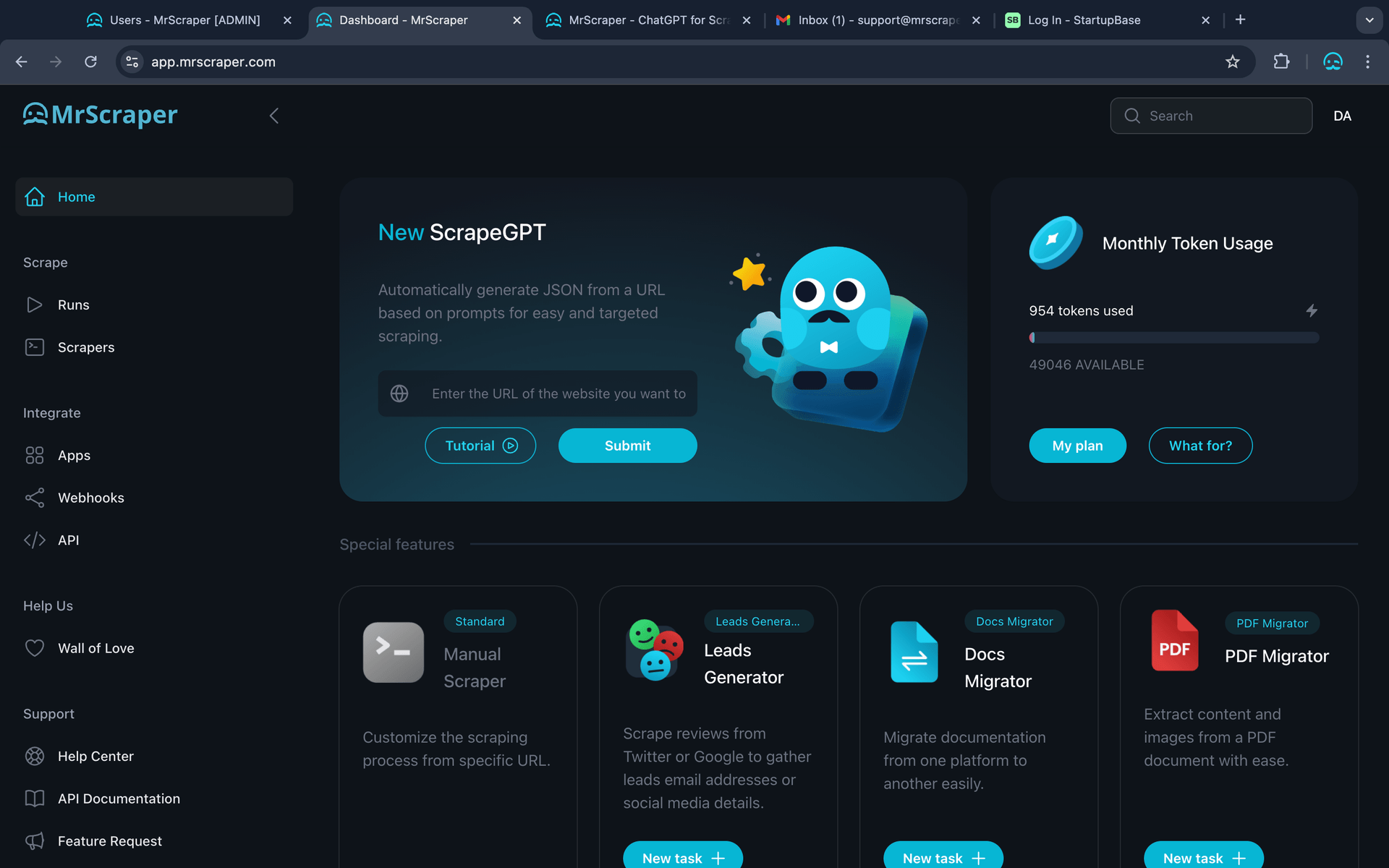Image resolution: width=1389 pixels, height=868 pixels.
Task: Open the Webhooks page
Action: tap(90, 498)
